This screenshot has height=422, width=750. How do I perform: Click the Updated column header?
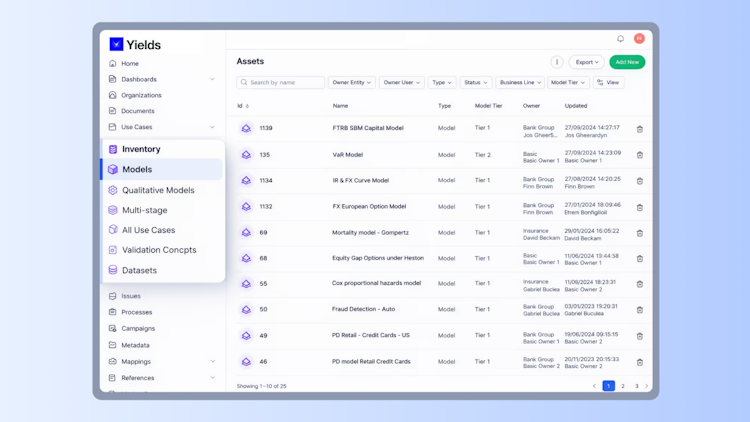coord(576,106)
